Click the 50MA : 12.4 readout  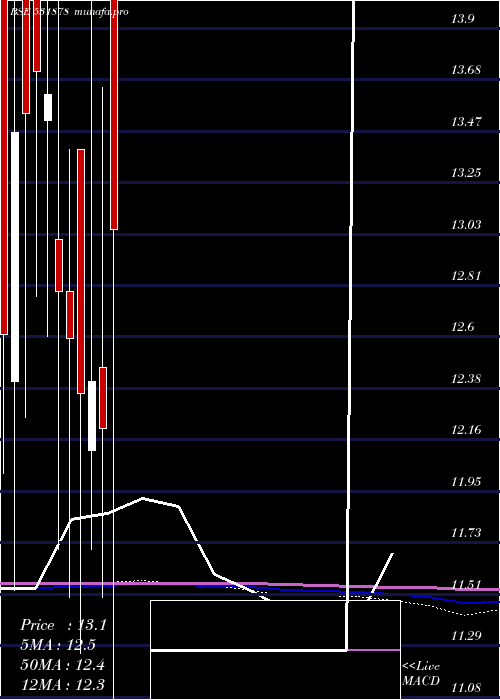(63, 665)
